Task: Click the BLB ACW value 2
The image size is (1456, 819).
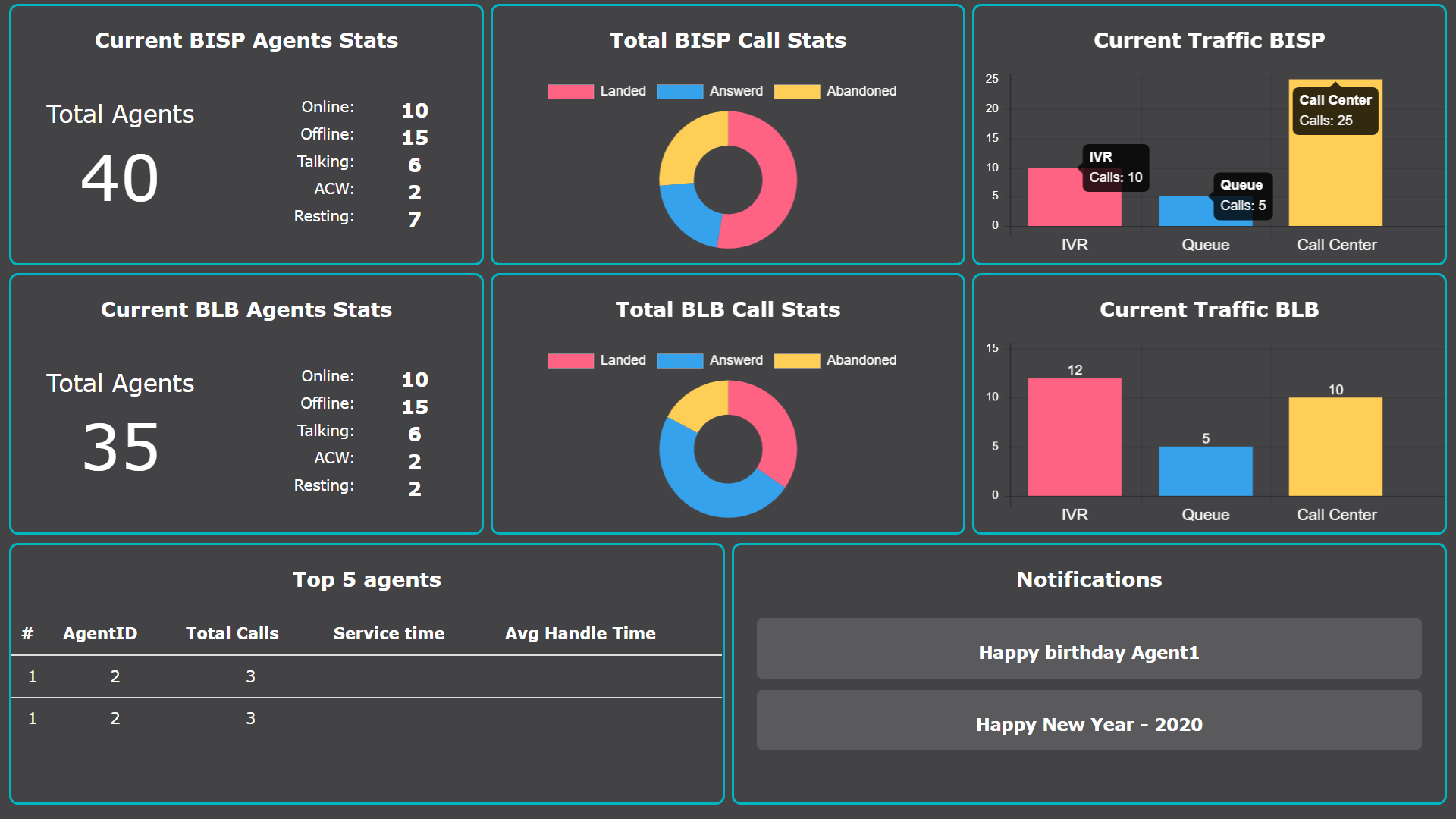Action: point(415,462)
